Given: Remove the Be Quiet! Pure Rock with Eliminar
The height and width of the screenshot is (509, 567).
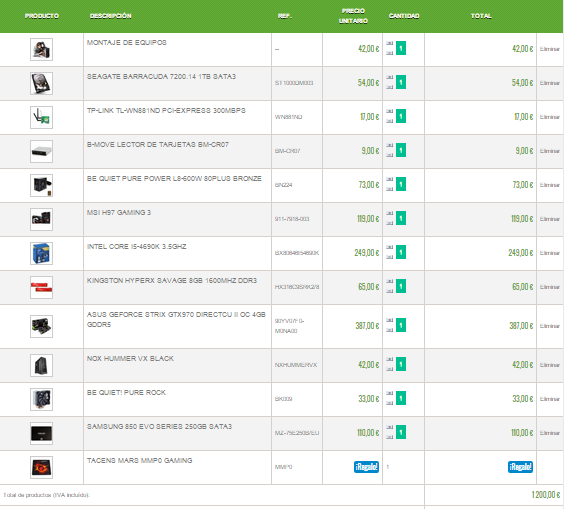Looking at the screenshot, I should click(550, 399).
